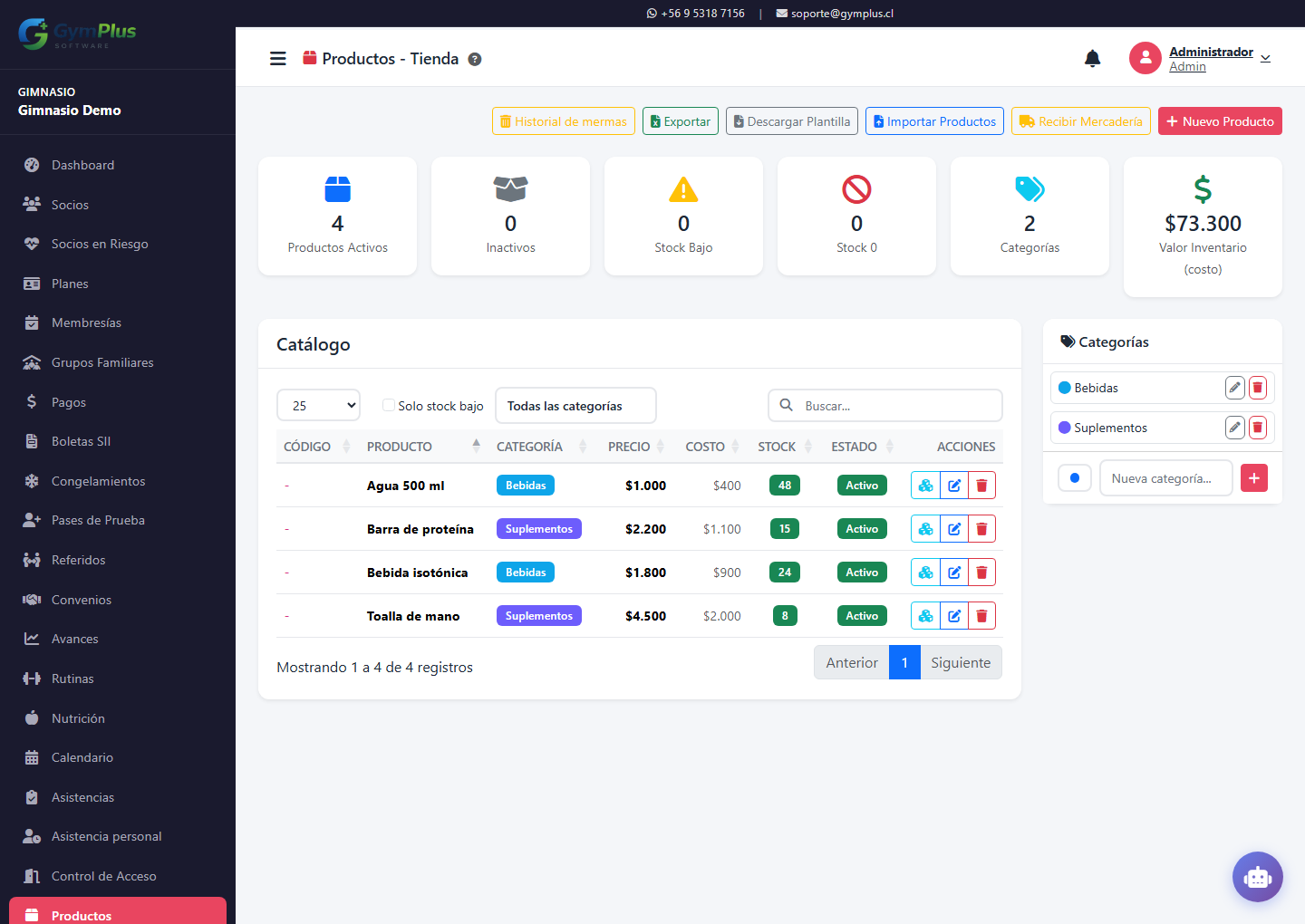Click Nuevo Producto button
Screen dimensions: 1305x924
[1220, 121]
